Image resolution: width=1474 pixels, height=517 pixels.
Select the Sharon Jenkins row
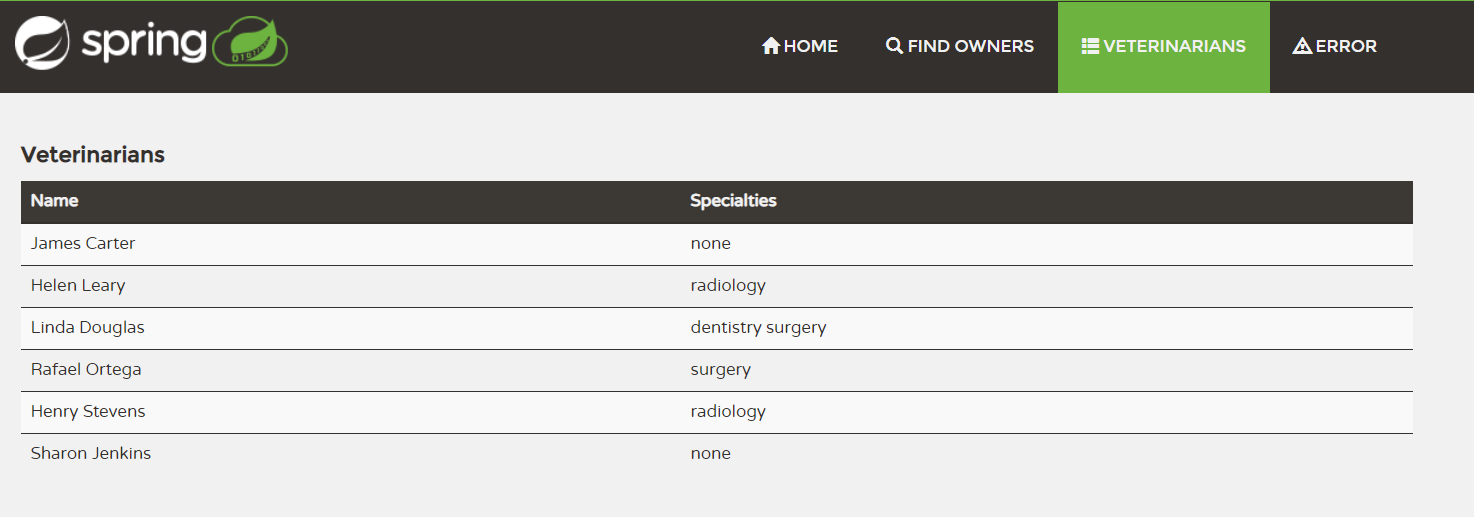(x=717, y=454)
